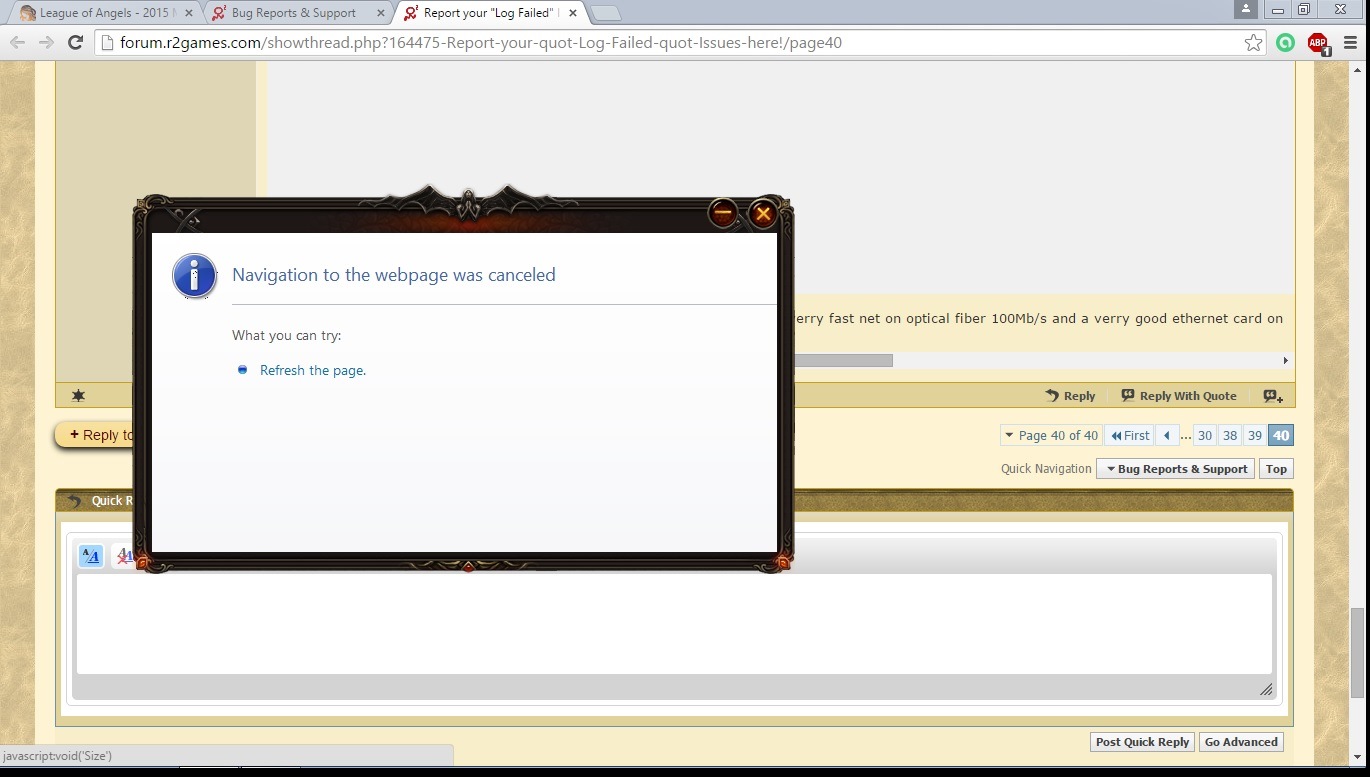1370x777 pixels.
Task: Click the Chrome user profile icon
Action: pos(1245,10)
